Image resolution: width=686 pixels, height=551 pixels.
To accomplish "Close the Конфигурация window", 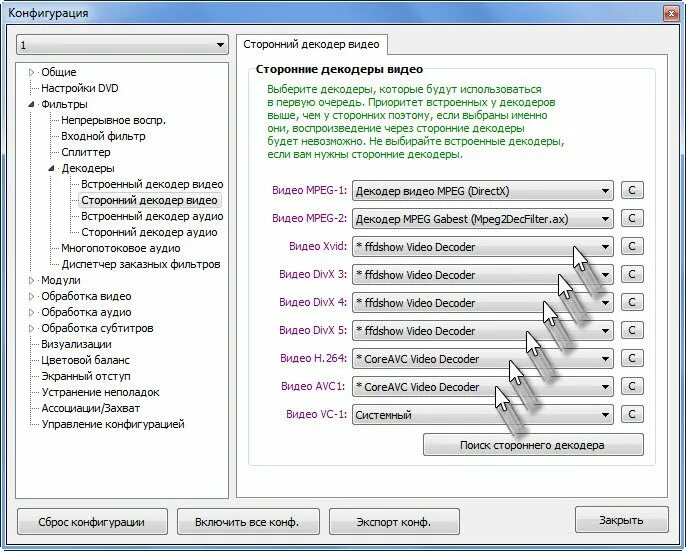I will (671, 14).
